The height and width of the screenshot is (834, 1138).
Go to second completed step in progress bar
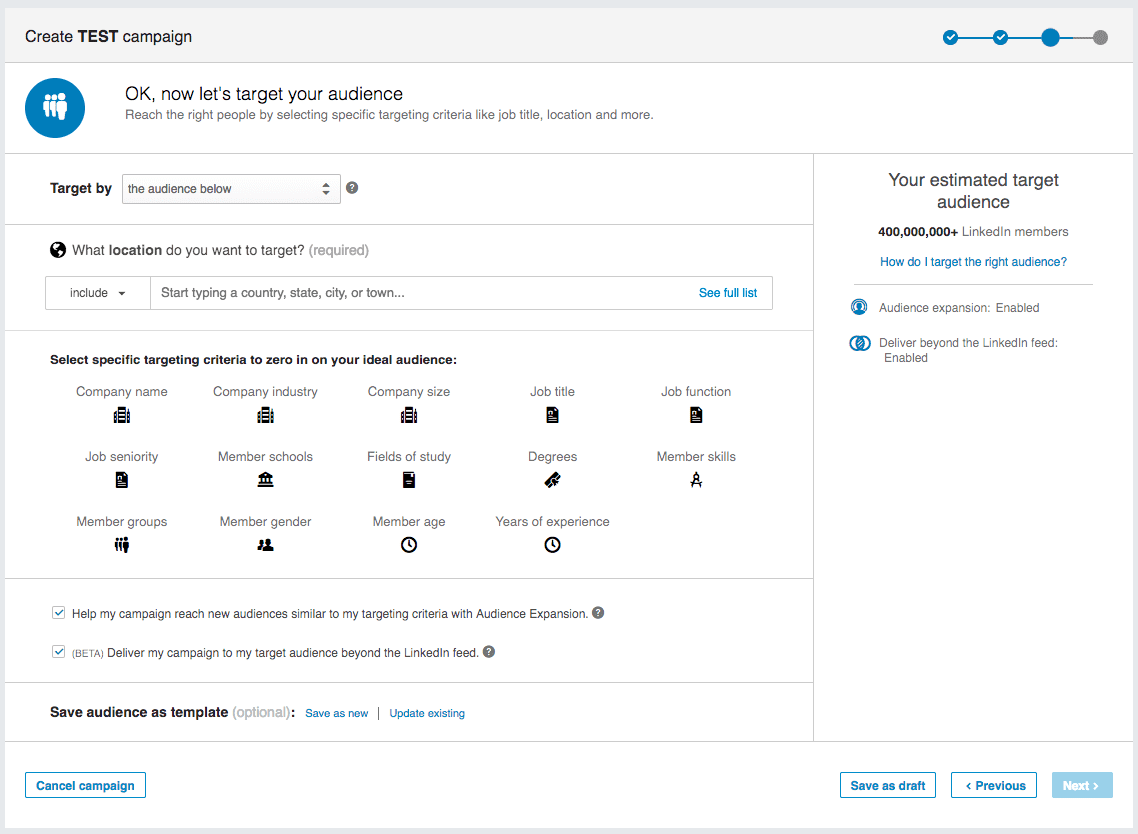point(1001,37)
